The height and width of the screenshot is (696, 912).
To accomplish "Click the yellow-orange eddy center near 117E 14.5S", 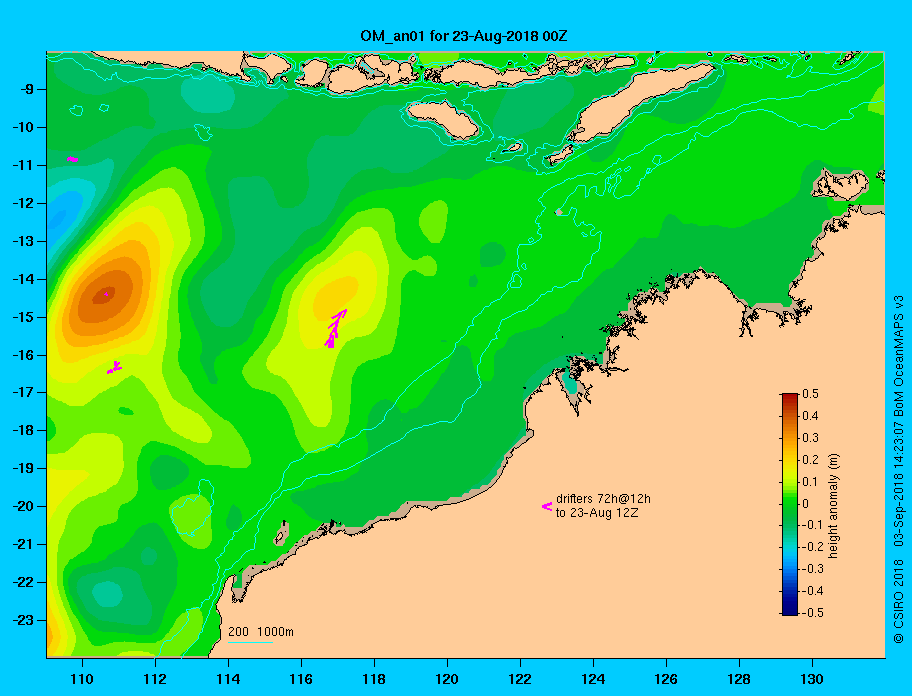I will click(x=336, y=298).
